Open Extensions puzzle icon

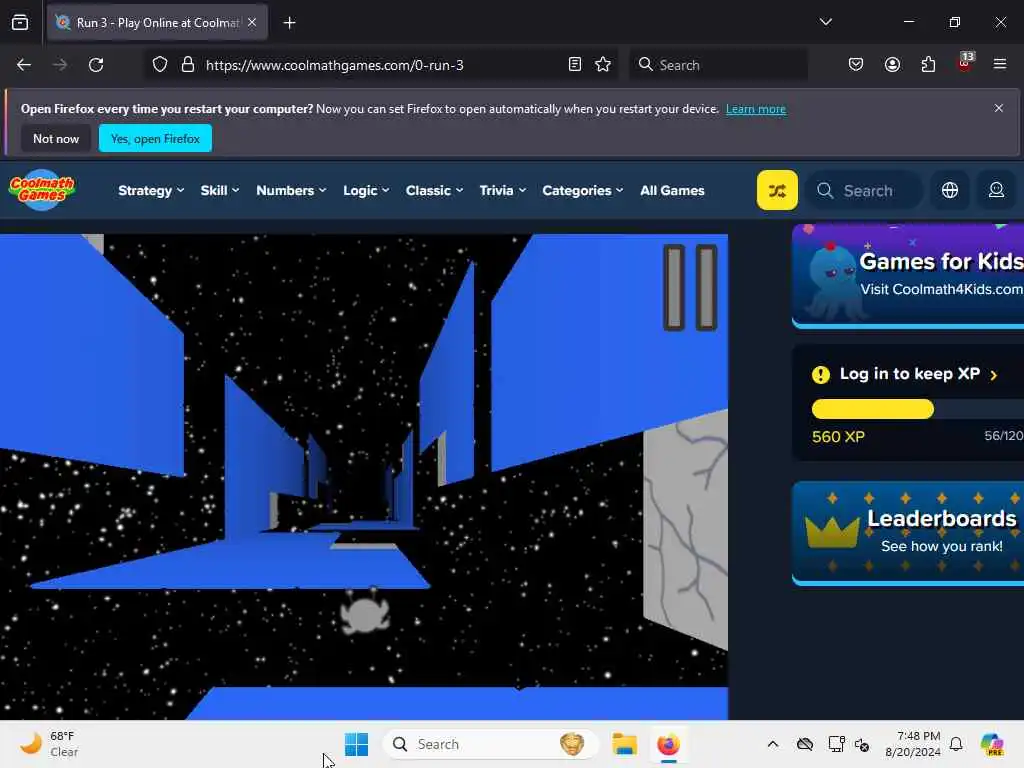pos(928,65)
